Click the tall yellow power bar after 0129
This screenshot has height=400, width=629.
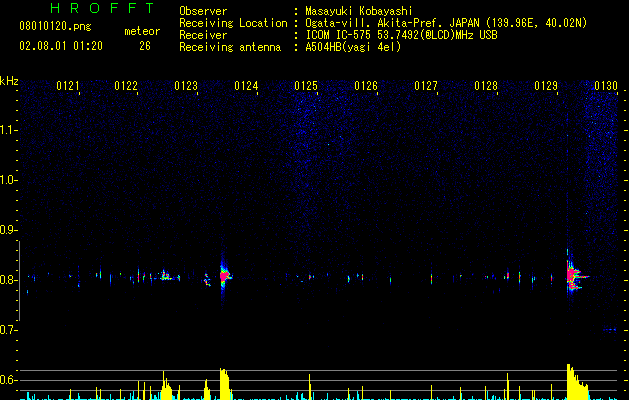577,382
